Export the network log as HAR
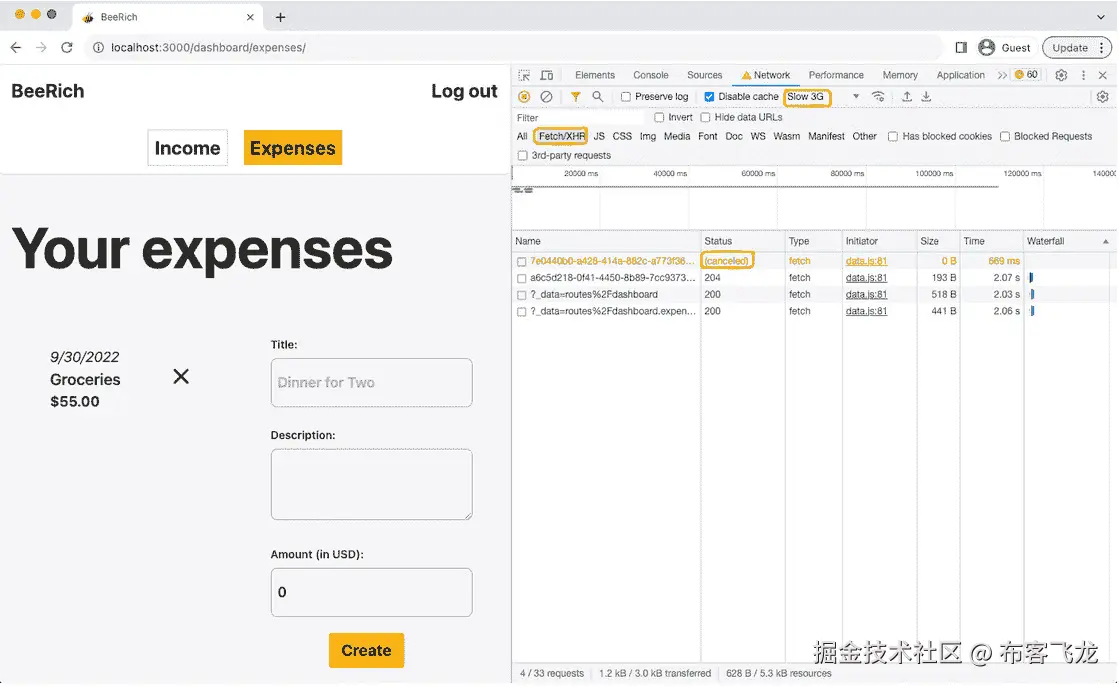Viewport: 1119px width, 687px height. (x=926, y=96)
